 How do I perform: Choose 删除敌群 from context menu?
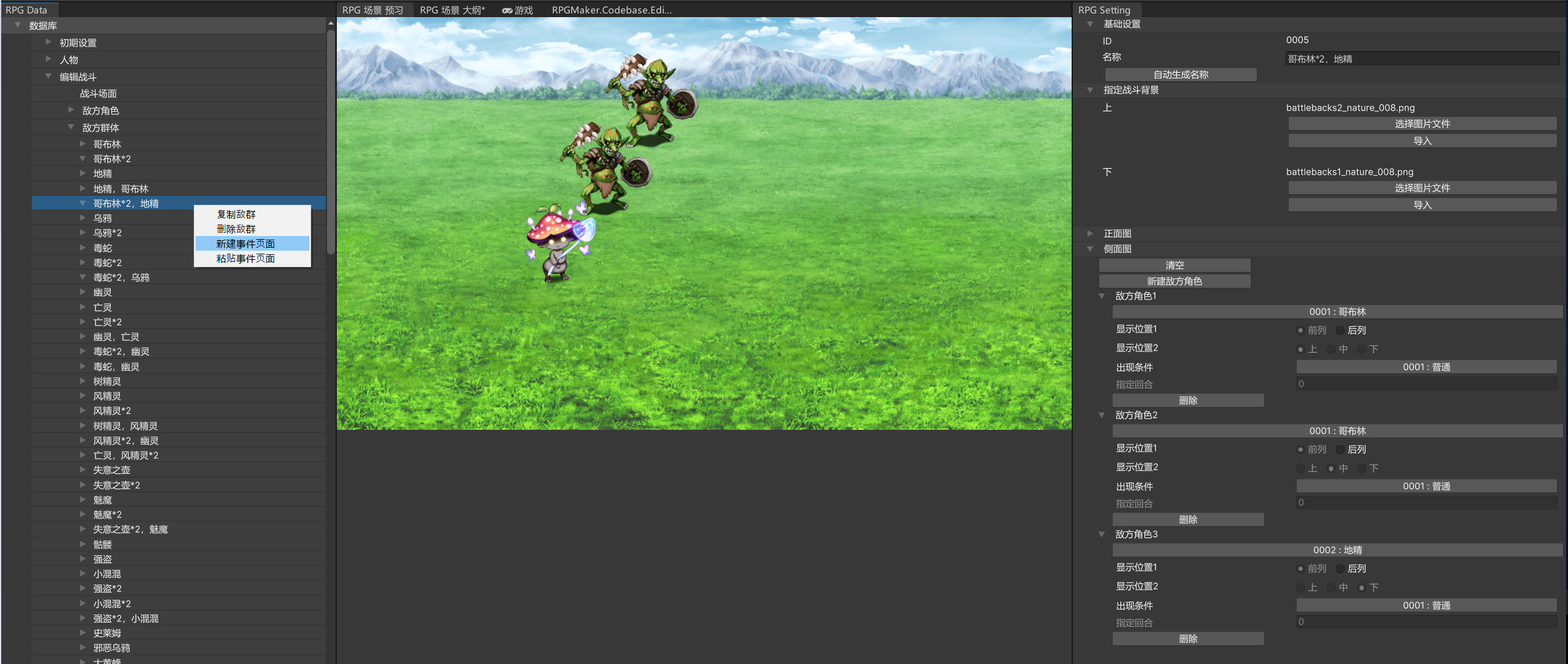pyautogui.click(x=237, y=229)
